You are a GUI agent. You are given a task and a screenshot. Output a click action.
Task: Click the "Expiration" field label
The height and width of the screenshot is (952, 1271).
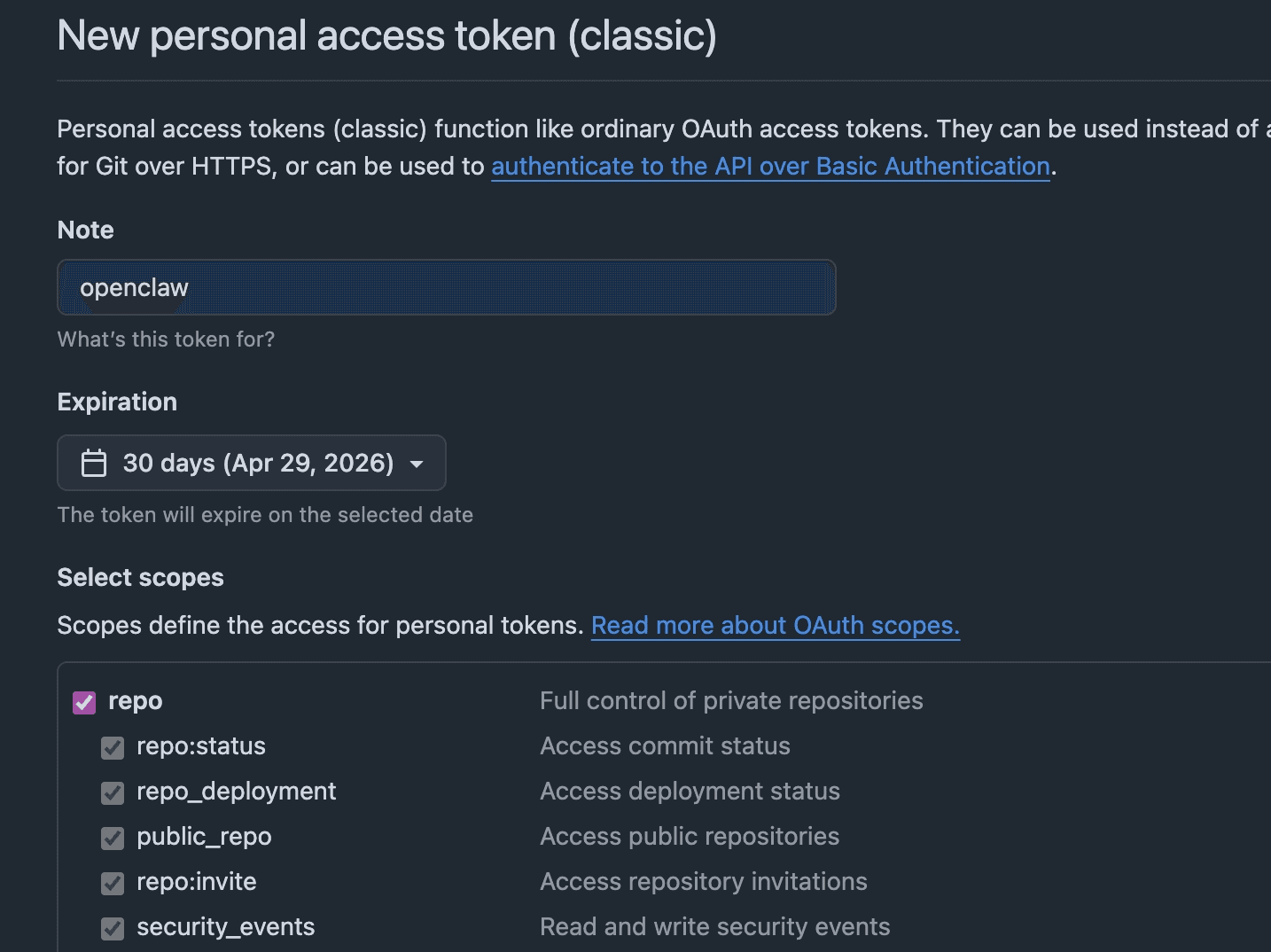117,402
